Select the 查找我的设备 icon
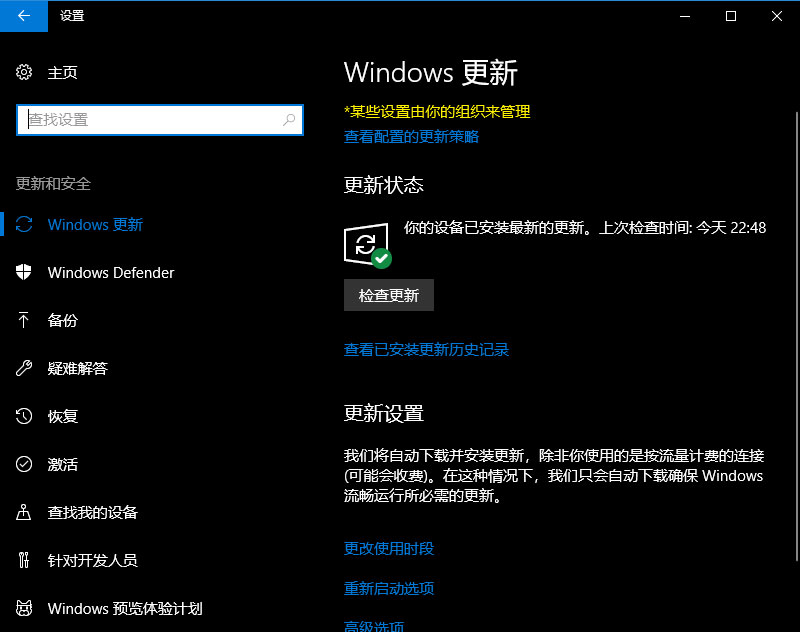Viewport: 800px width, 632px height. click(24, 512)
